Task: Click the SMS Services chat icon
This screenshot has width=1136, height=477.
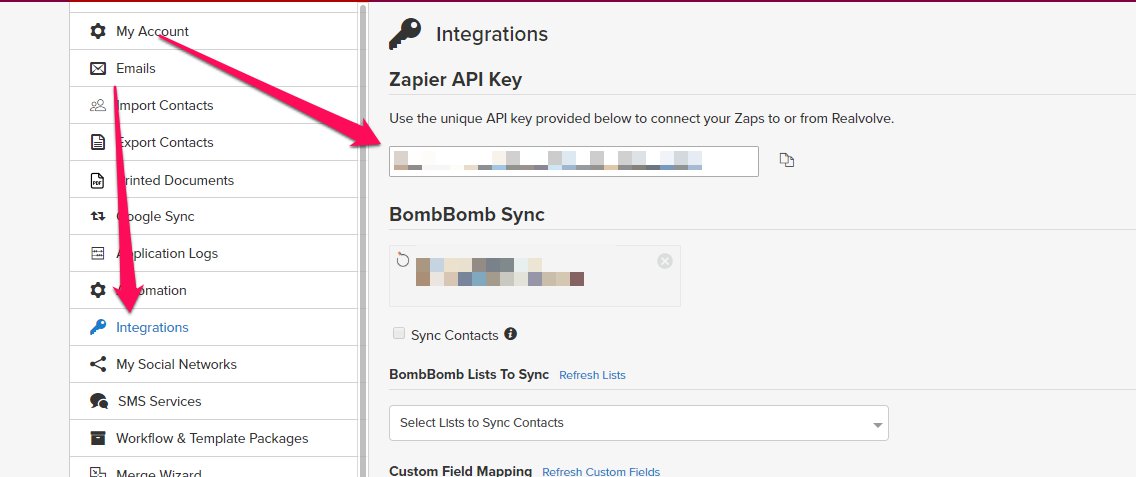Action: click(99, 401)
